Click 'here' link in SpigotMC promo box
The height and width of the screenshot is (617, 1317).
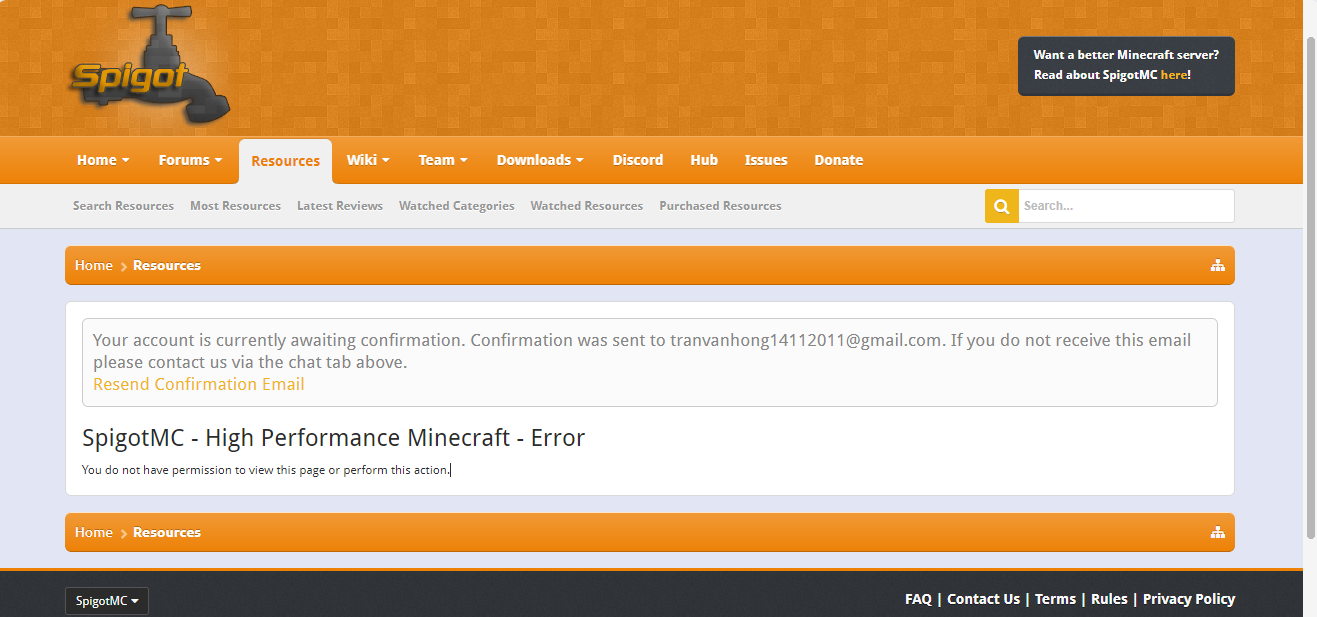1174,75
